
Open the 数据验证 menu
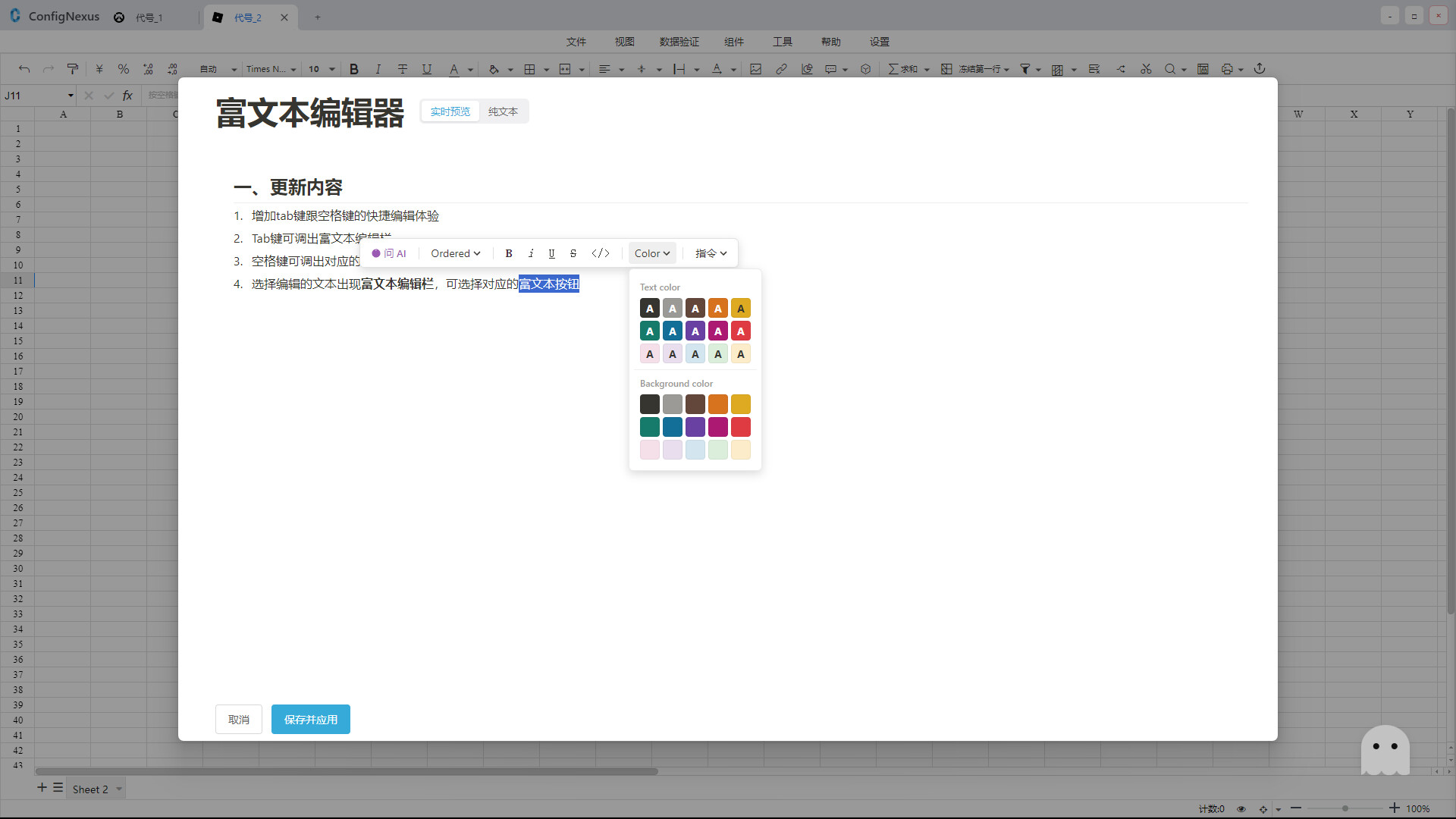(x=679, y=42)
